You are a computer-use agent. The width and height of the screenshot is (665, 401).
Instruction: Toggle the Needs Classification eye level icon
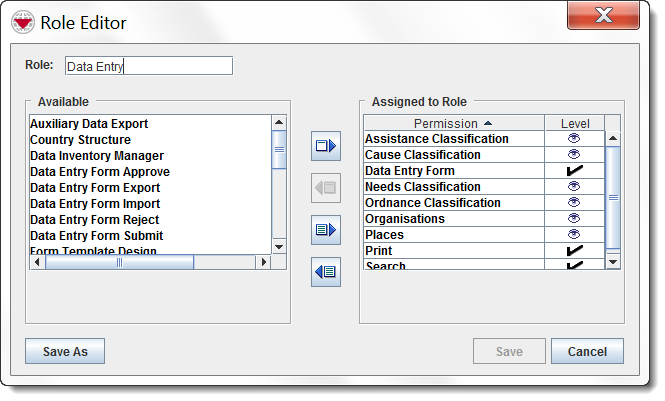click(x=574, y=187)
